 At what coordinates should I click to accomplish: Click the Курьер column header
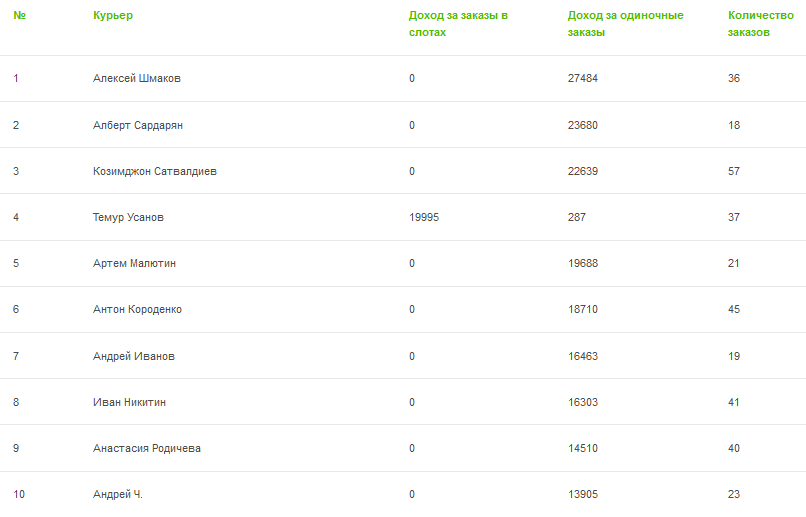pyautogui.click(x=112, y=16)
